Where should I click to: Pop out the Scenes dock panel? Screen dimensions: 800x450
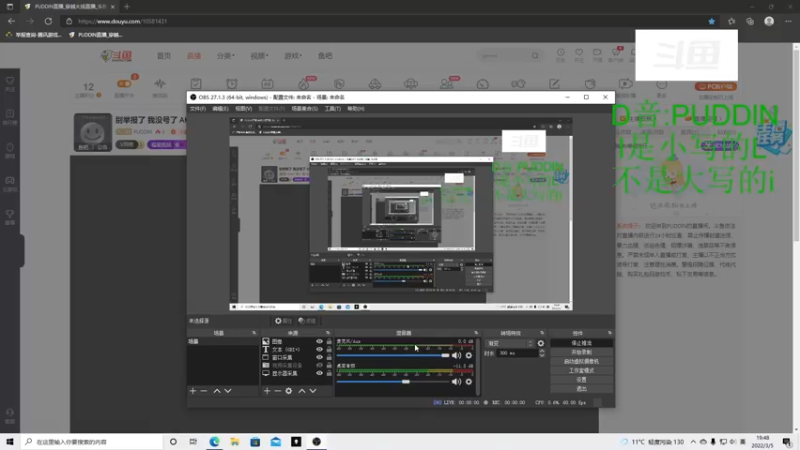click(254, 333)
